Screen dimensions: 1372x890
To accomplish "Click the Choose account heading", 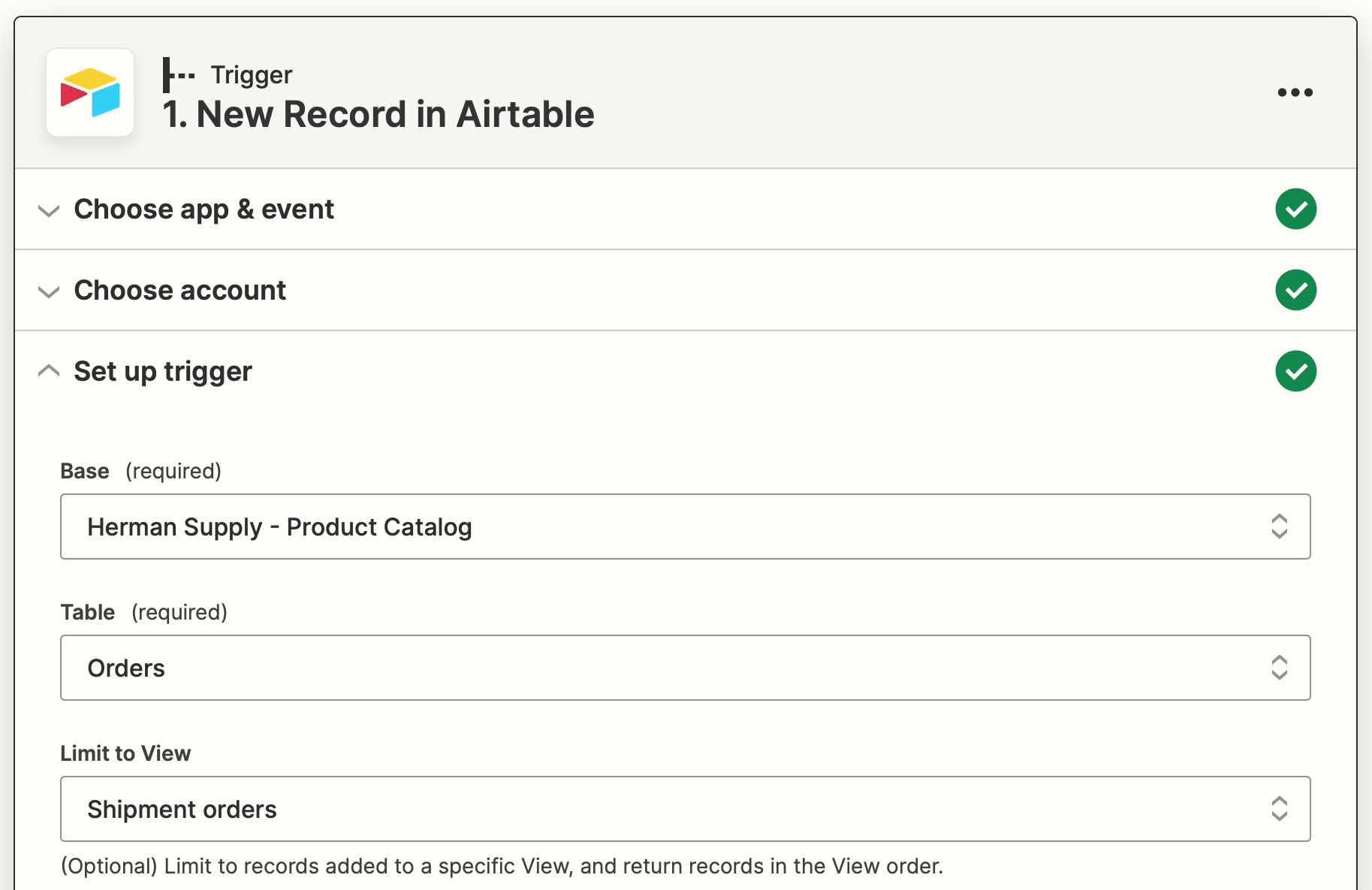I will 179,290.
